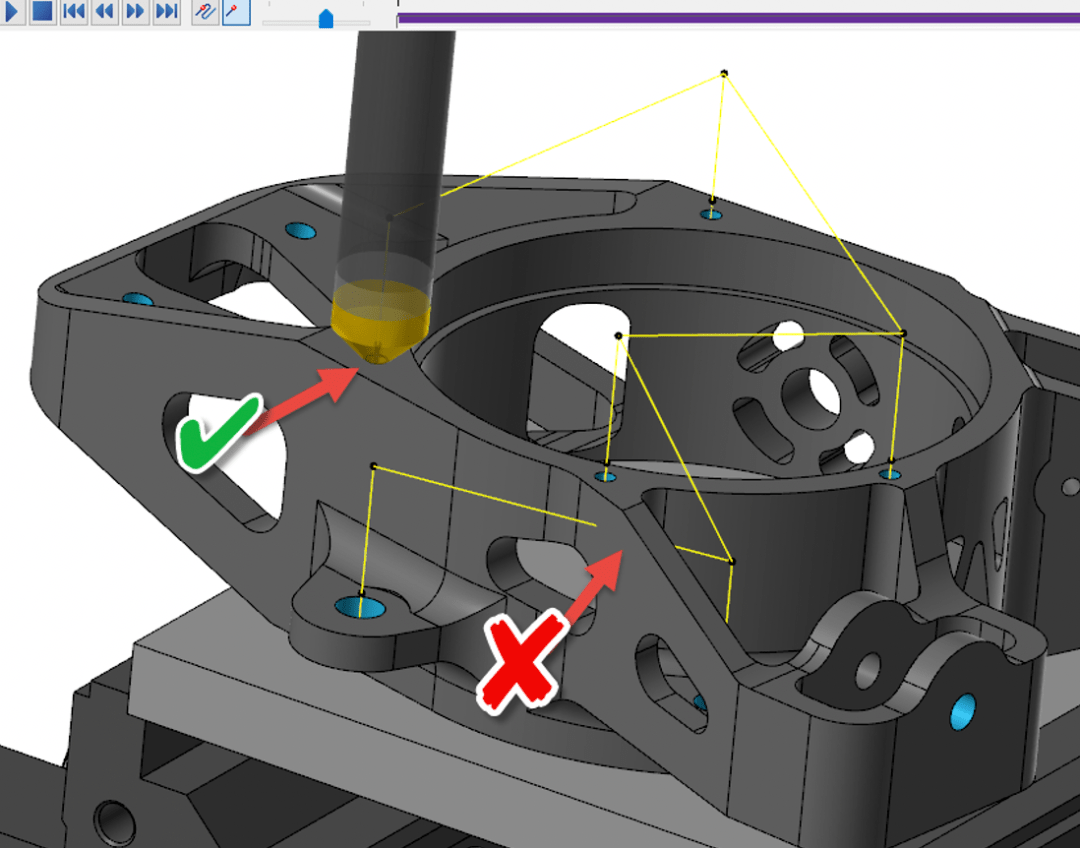Click the simulation speed slider handle
Image resolution: width=1080 pixels, height=848 pixels.
325,19
